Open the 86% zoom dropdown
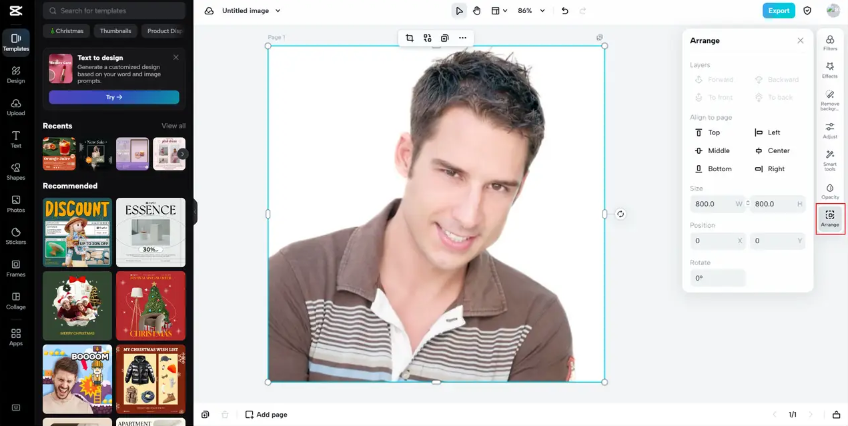The height and width of the screenshot is (426, 848). (x=531, y=11)
